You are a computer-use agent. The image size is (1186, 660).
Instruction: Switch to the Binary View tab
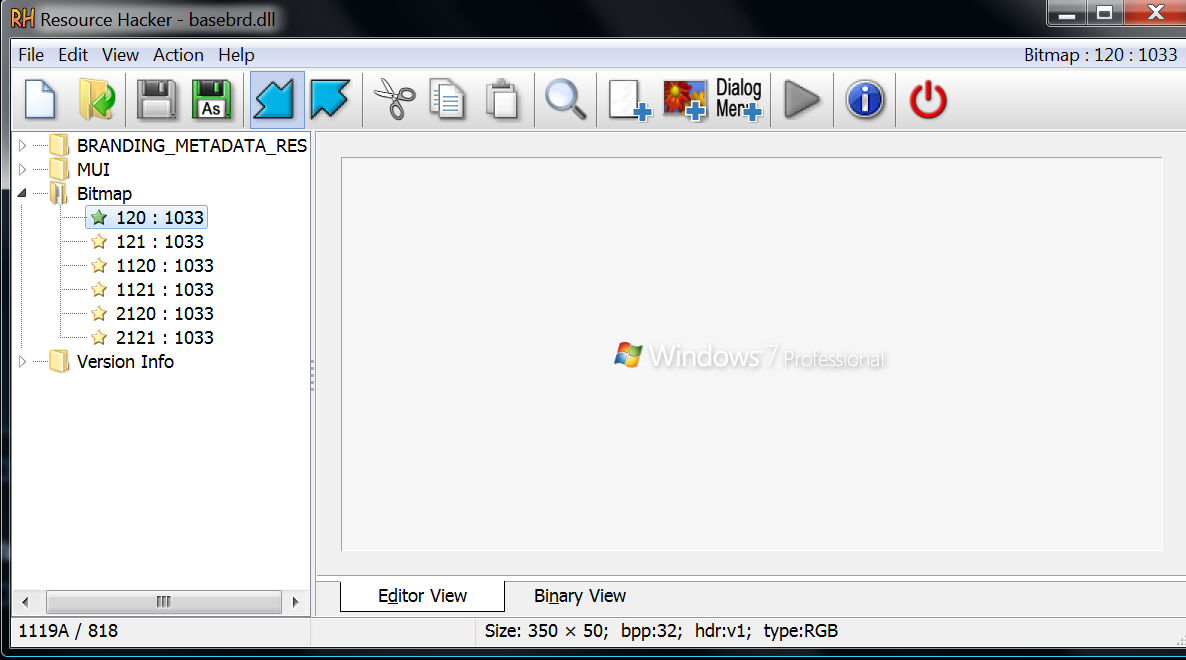pyautogui.click(x=580, y=596)
